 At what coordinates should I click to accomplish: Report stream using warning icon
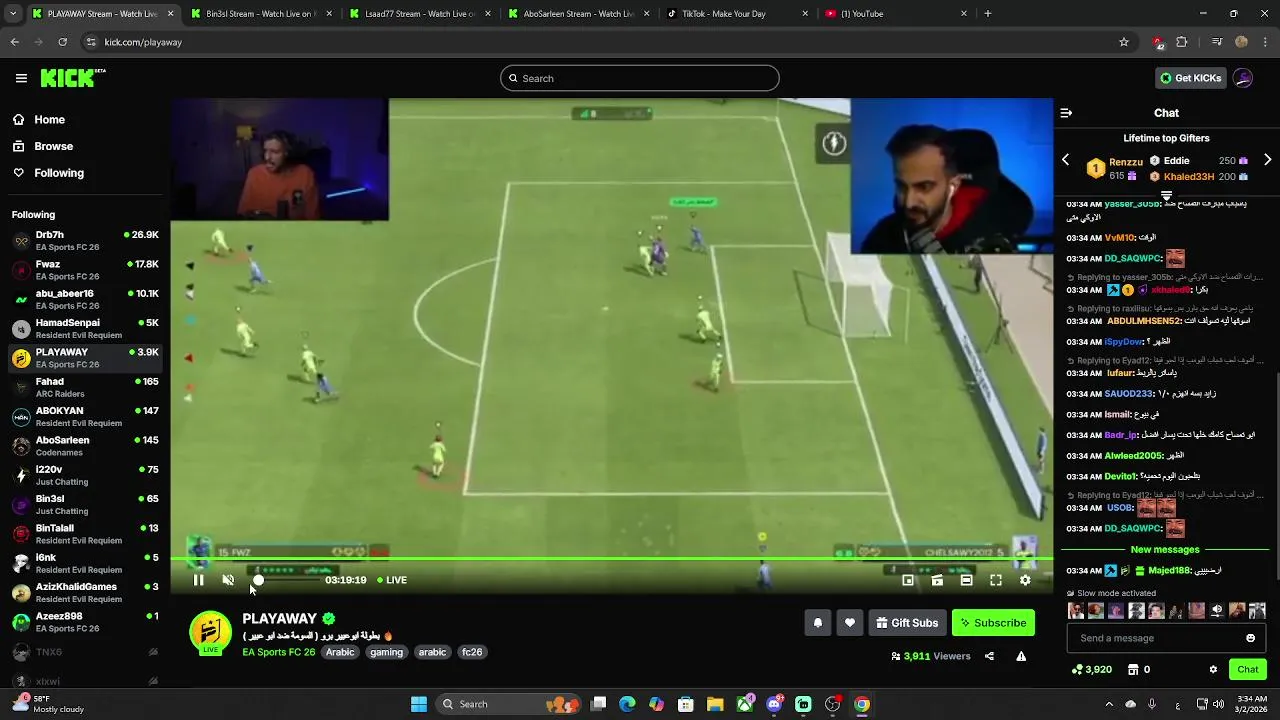(1021, 656)
